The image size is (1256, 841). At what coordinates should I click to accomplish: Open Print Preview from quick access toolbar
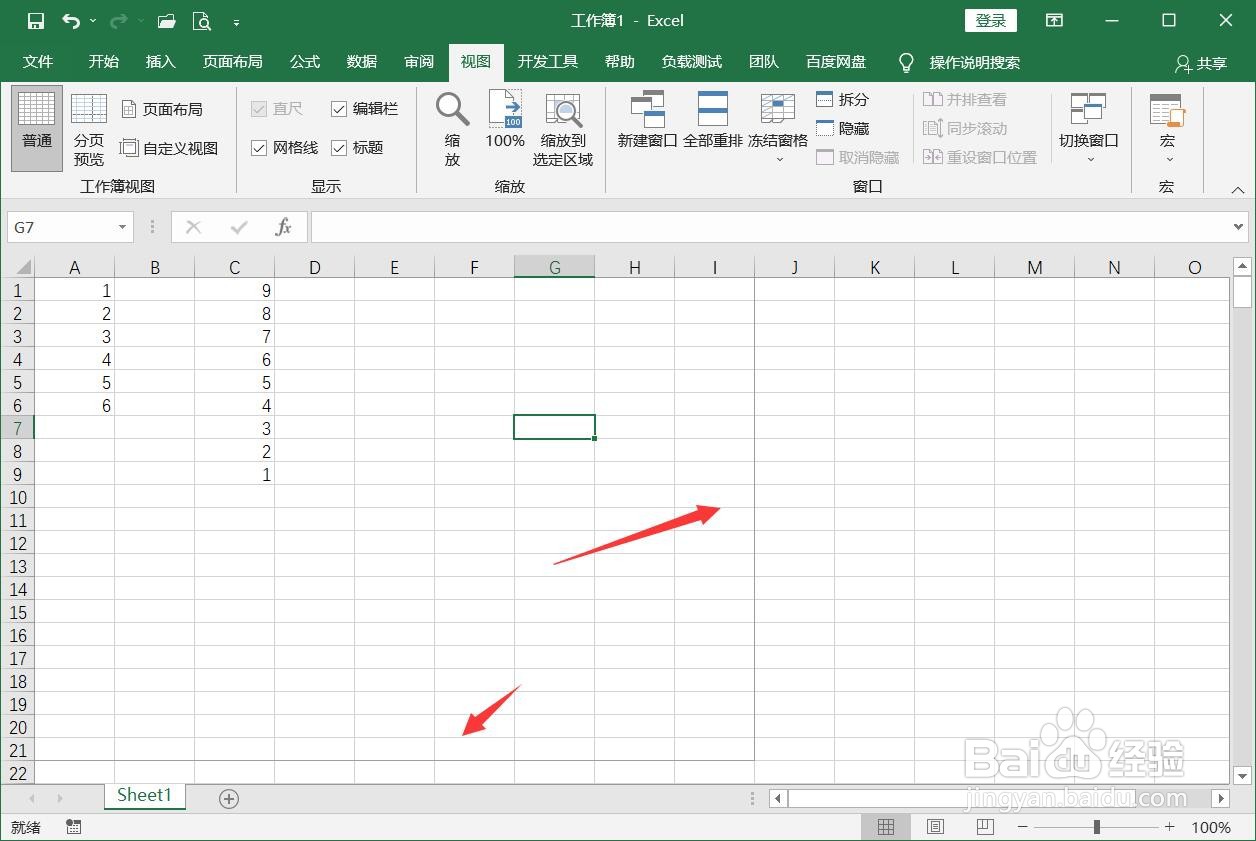tap(202, 20)
